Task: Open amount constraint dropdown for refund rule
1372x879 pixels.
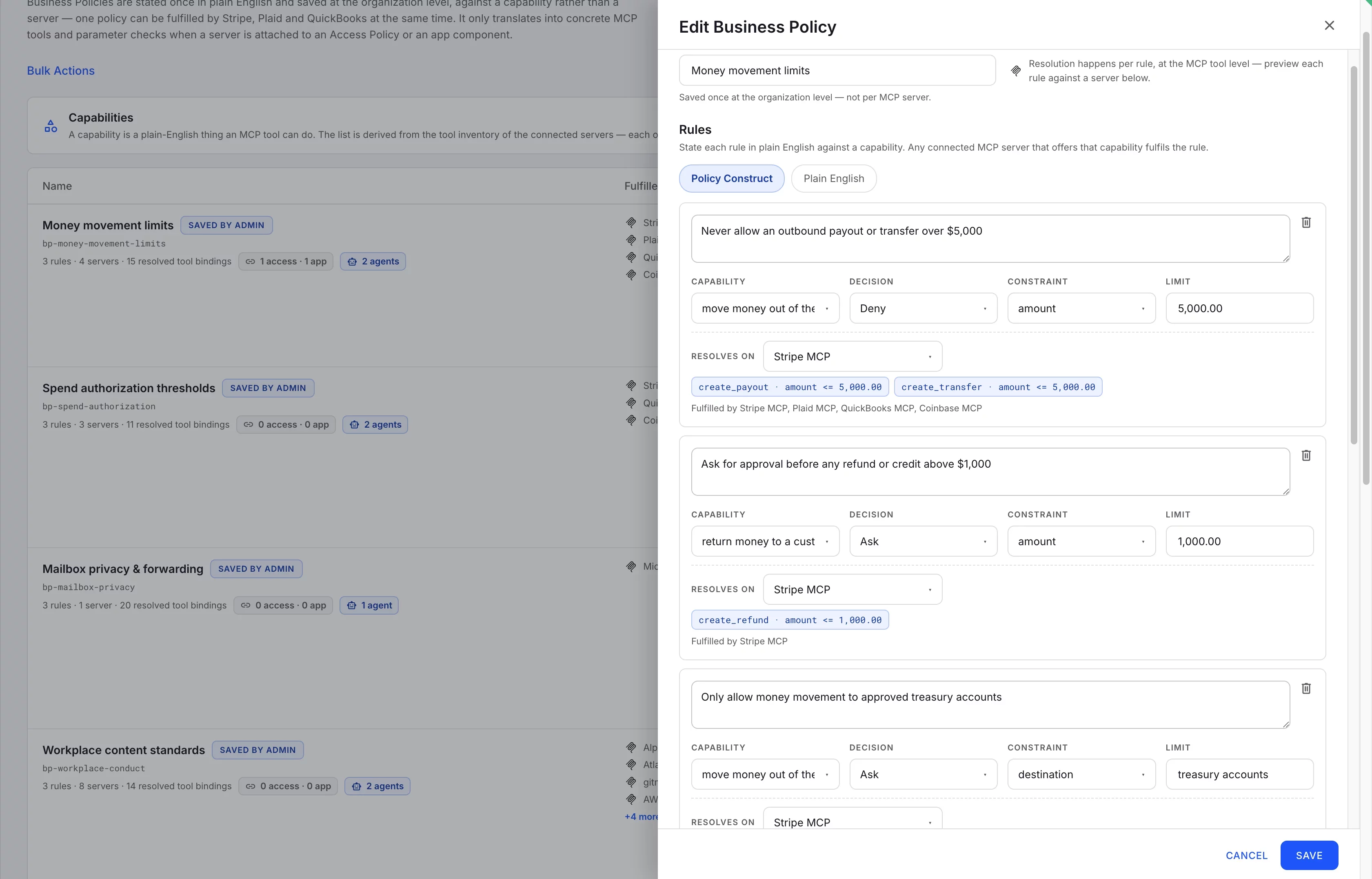Action: coord(1081,541)
